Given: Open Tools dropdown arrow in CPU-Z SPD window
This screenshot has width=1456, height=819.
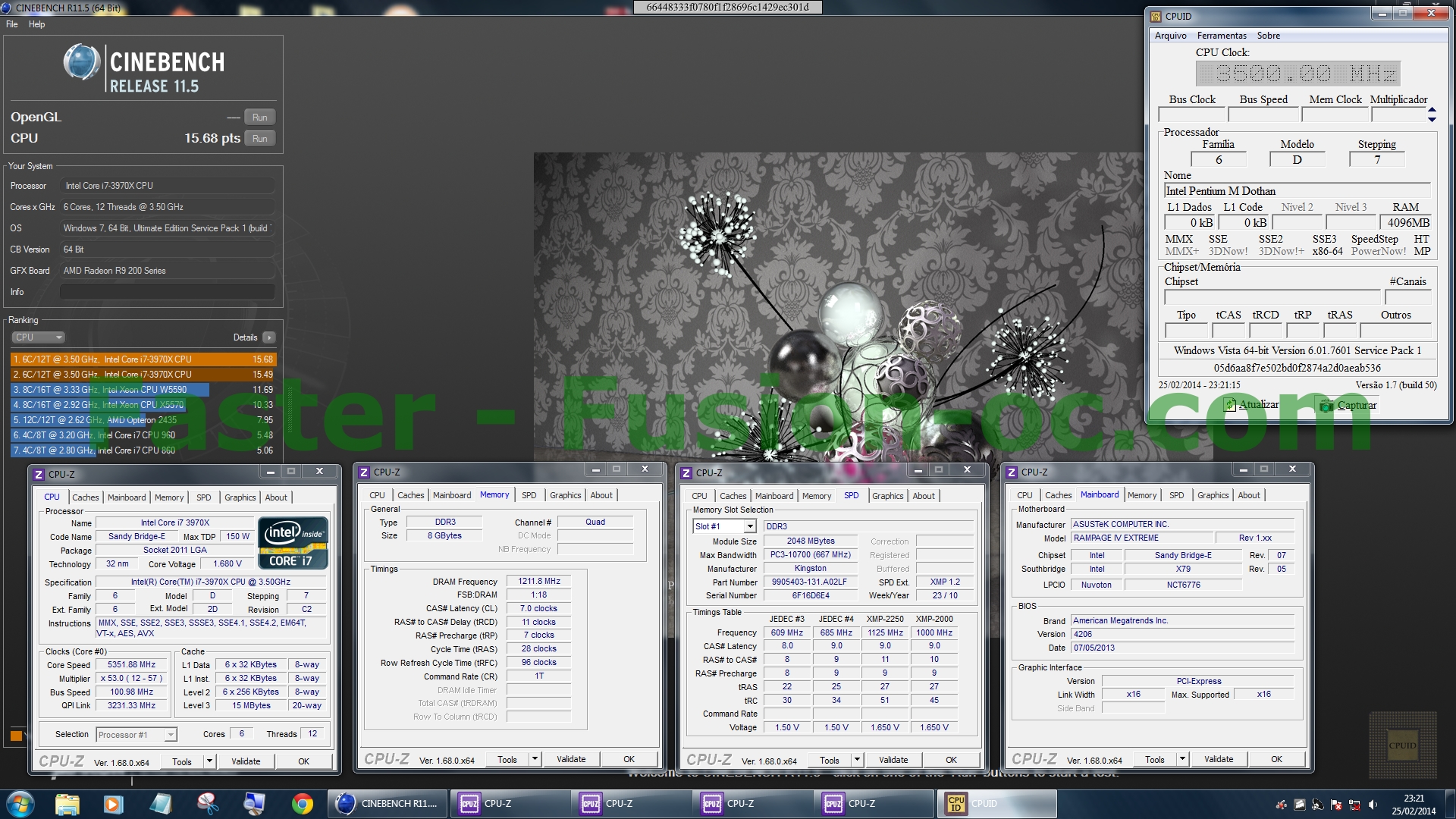Looking at the screenshot, I should (x=857, y=760).
